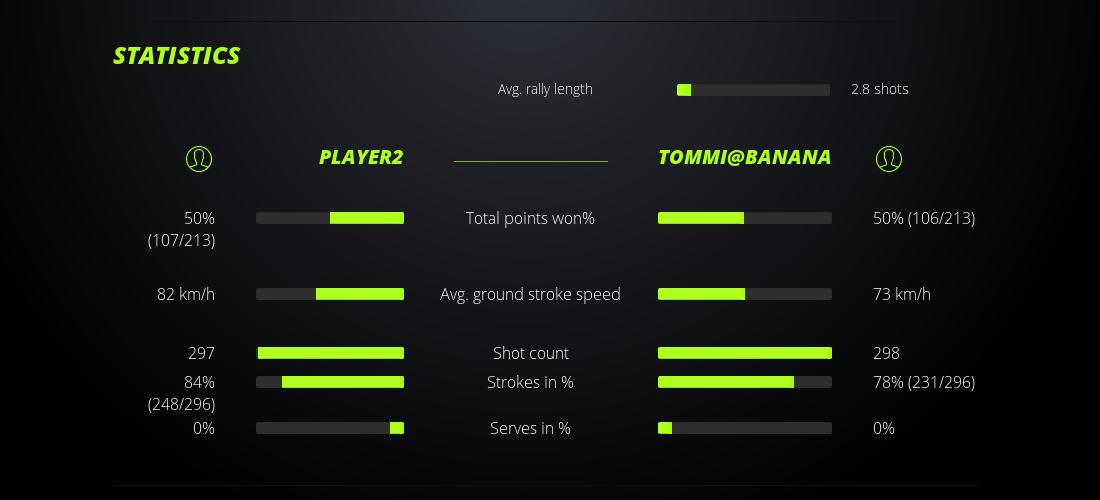Screen dimensions: 1100x500
Task: Select the PLAYER2 name heading
Action: tap(361, 157)
